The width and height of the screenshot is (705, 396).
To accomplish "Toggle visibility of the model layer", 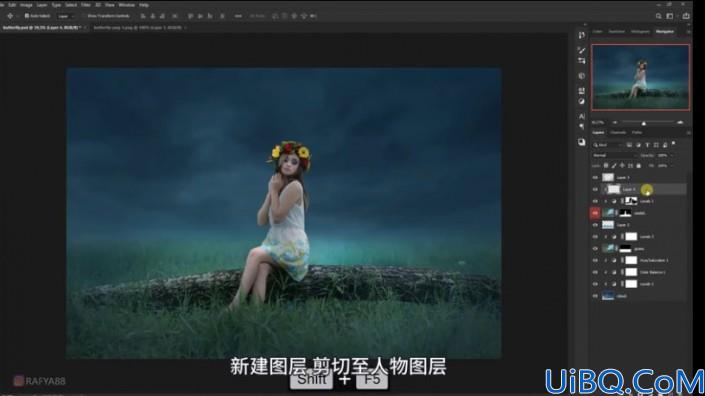I will (595, 213).
